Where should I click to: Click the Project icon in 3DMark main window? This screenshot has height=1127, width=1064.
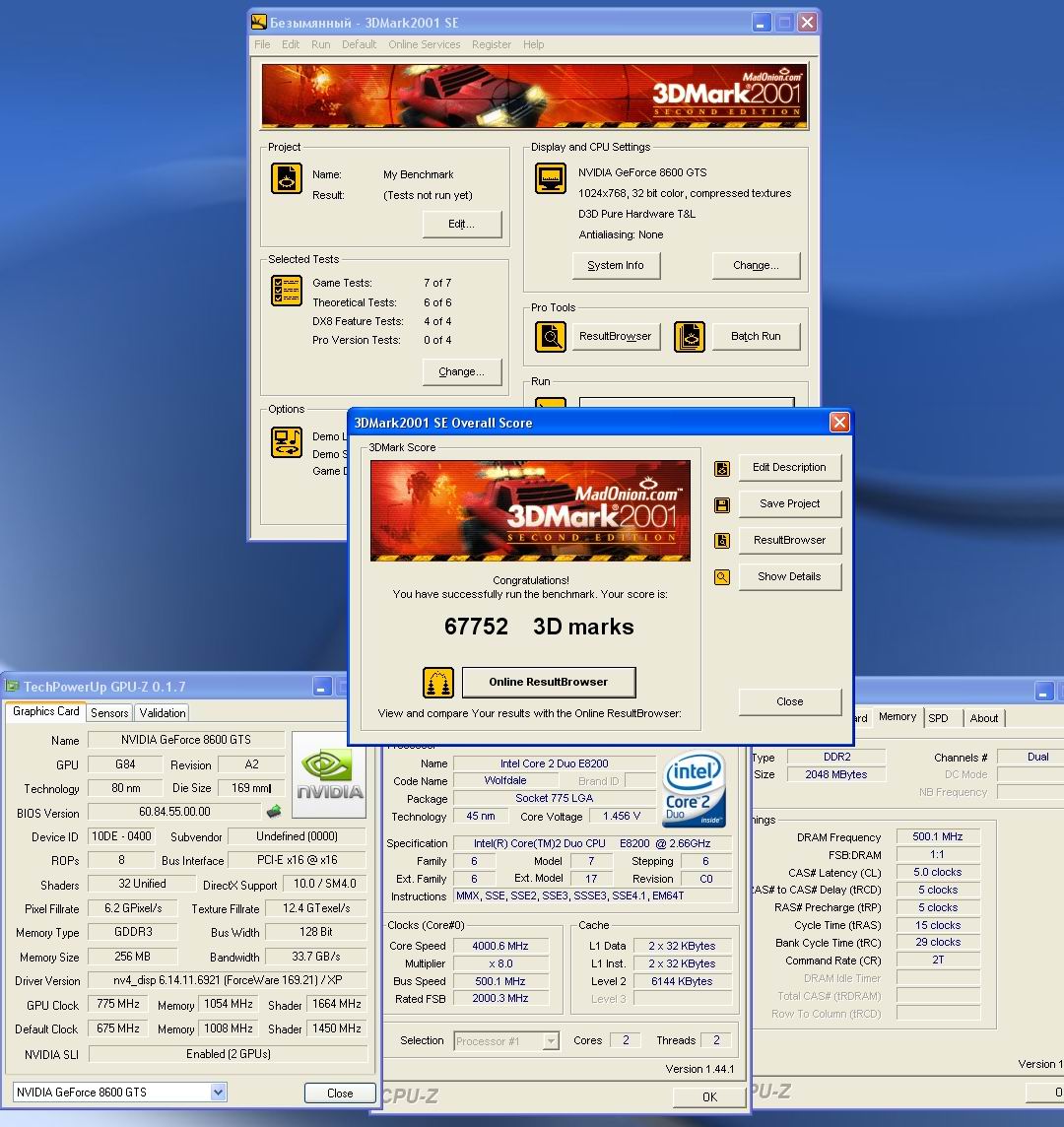tap(286, 179)
